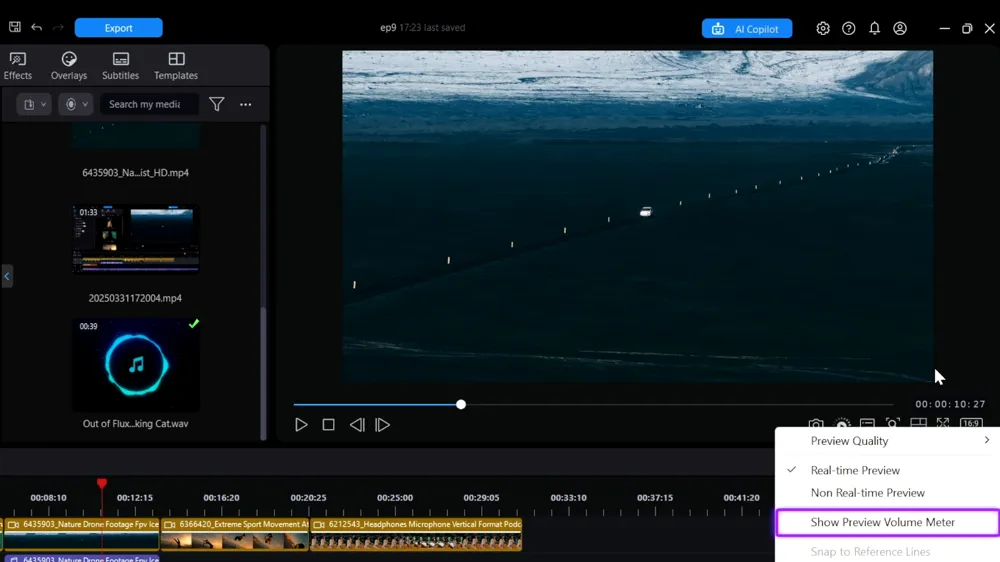Viewport: 1000px width, 562px height.
Task: Click the 20250331172004.mp4 file name
Action: pos(135,298)
